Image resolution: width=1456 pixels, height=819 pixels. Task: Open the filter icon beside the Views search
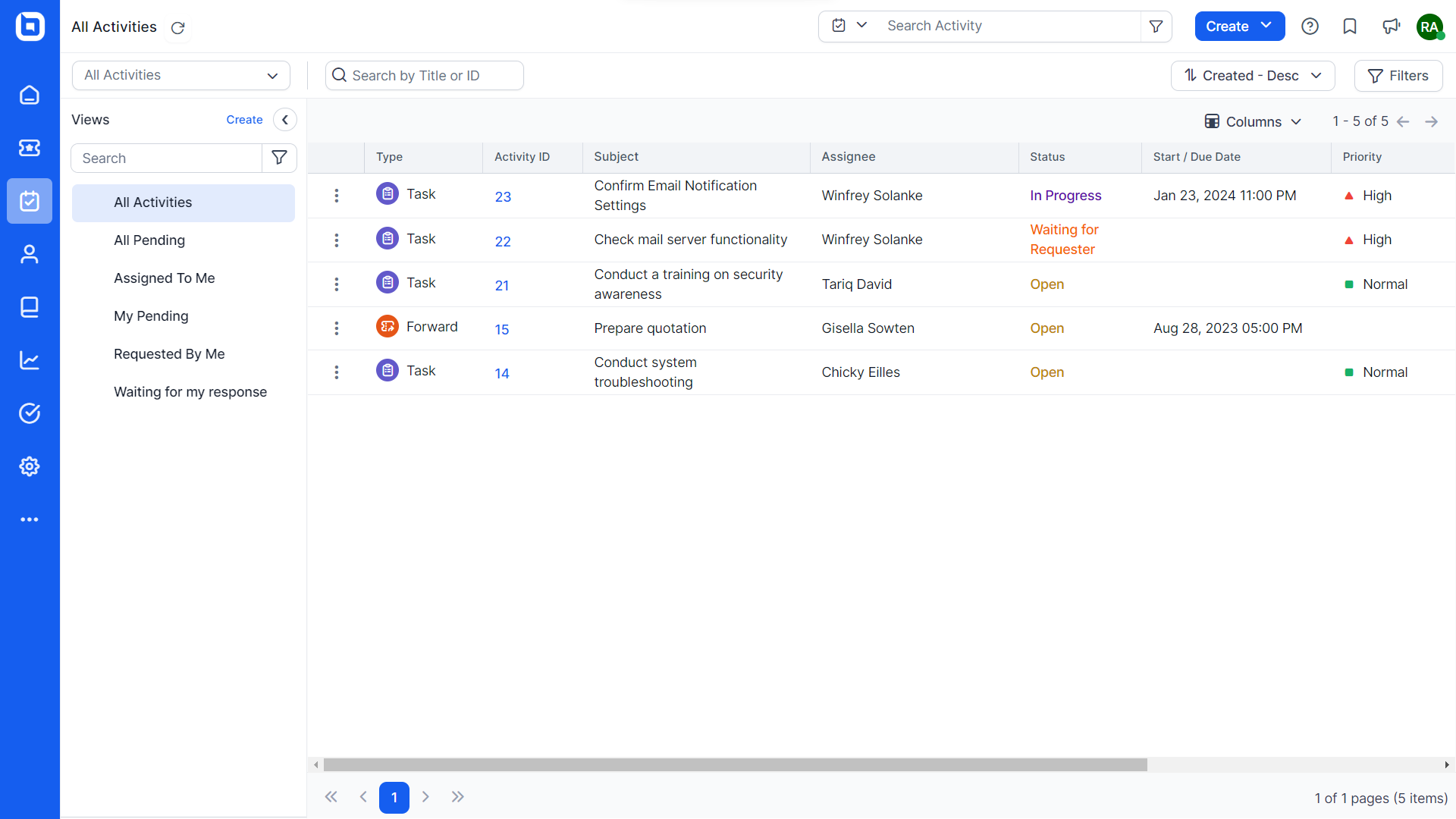279,158
